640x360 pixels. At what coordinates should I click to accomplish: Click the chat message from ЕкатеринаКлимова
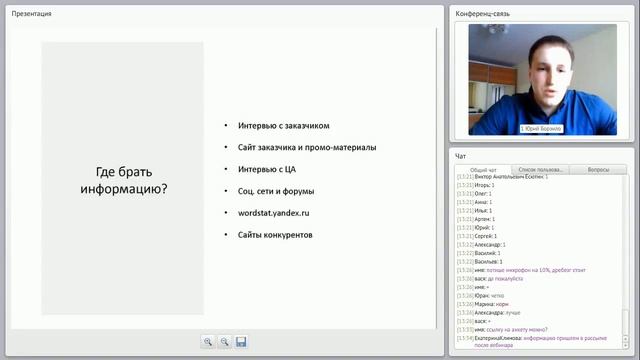(x=532, y=342)
